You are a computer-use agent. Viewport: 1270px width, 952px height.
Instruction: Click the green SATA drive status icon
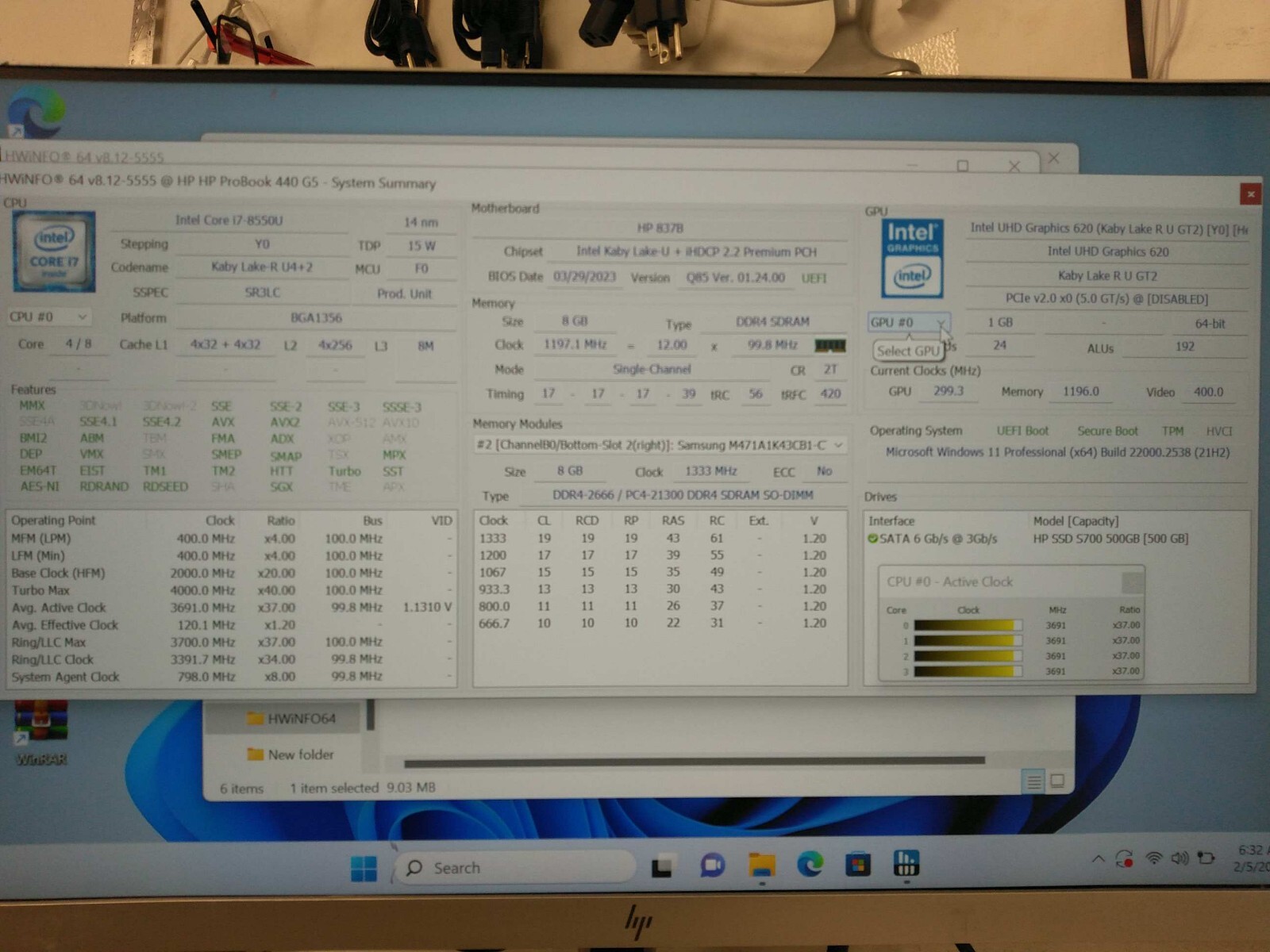[x=873, y=539]
